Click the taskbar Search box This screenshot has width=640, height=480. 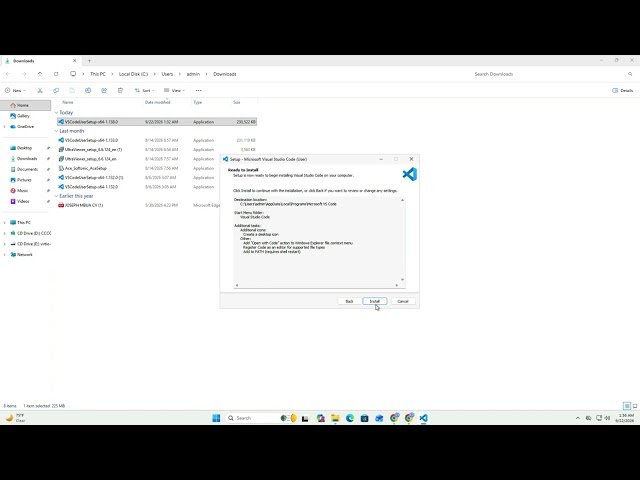point(261,418)
